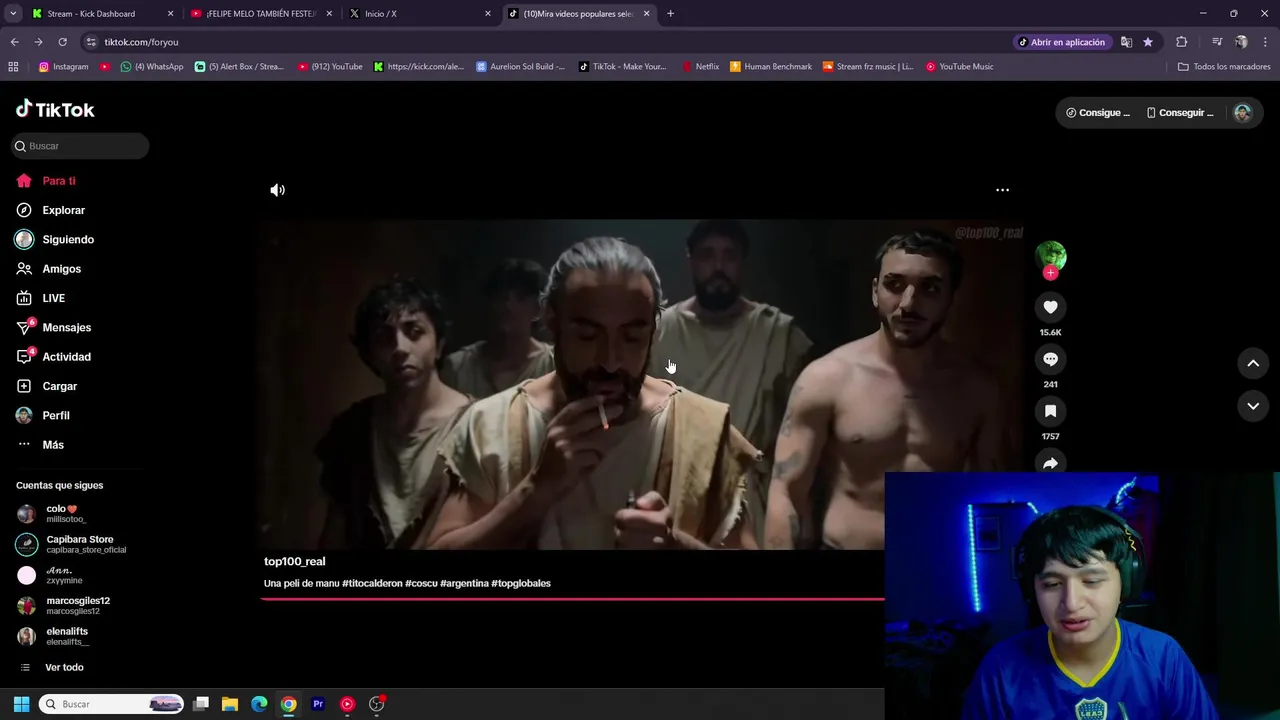Go back in browser history
The height and width of the screenshot is (720, 1280).
[x=14, y=42]
